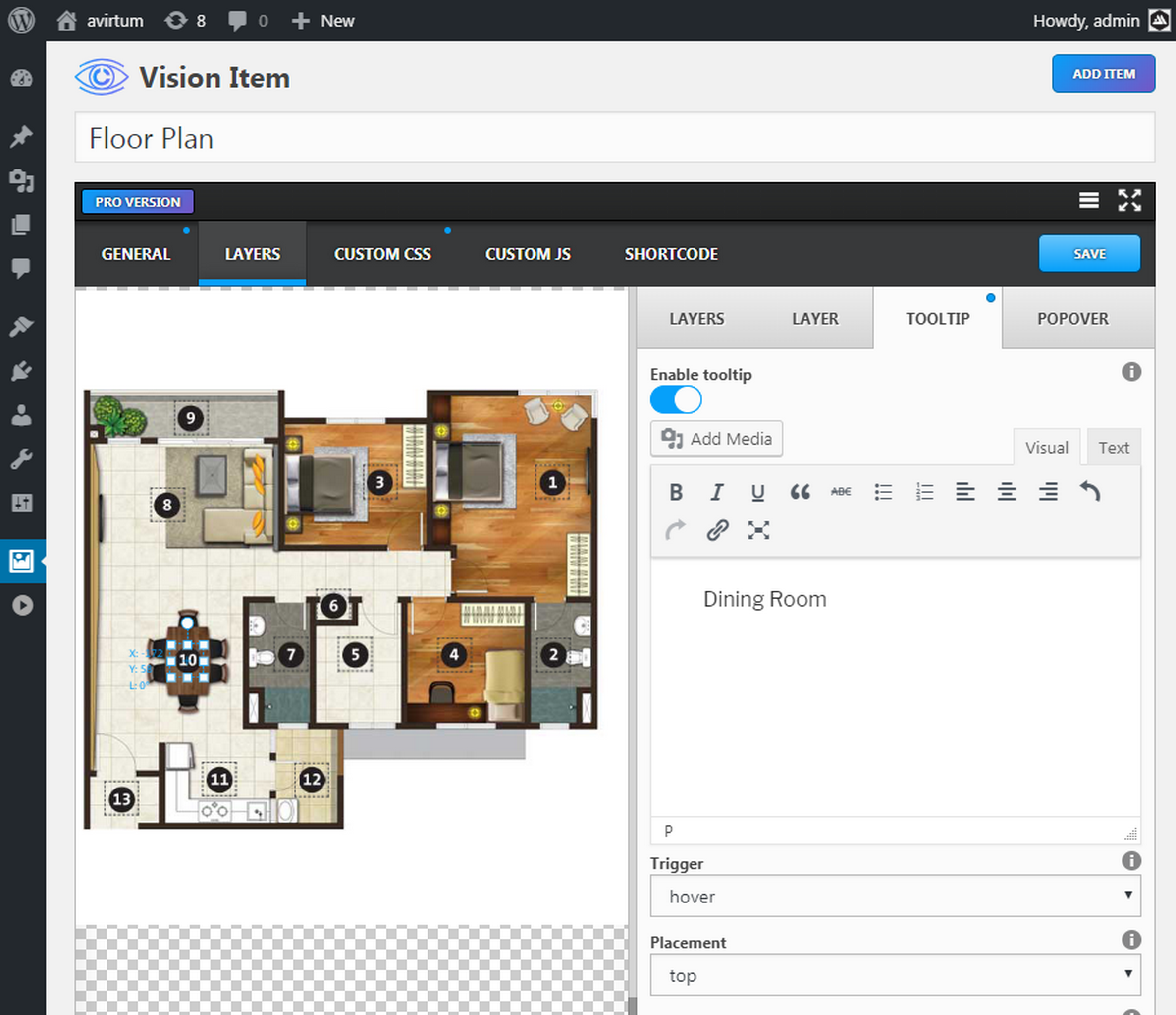Image resolution: width=1176 pixels, height=1015 pixels.
Task: Open Tools wrench icon in sidebar
Action: [x=22, y=459]
